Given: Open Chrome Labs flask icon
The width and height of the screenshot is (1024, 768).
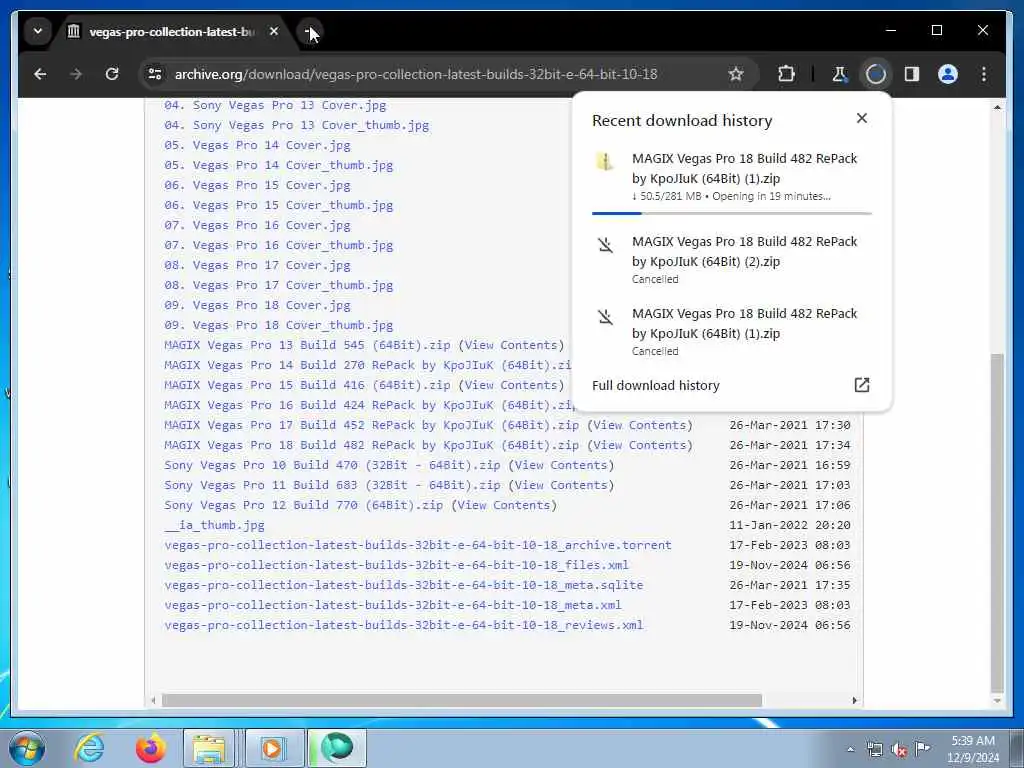Looking at the screenshot, I should tap(839, 74).
